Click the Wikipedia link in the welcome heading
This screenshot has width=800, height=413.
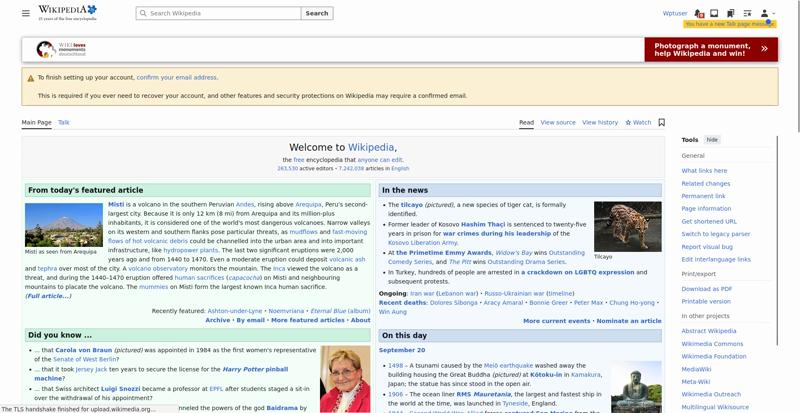pos(371,148)
